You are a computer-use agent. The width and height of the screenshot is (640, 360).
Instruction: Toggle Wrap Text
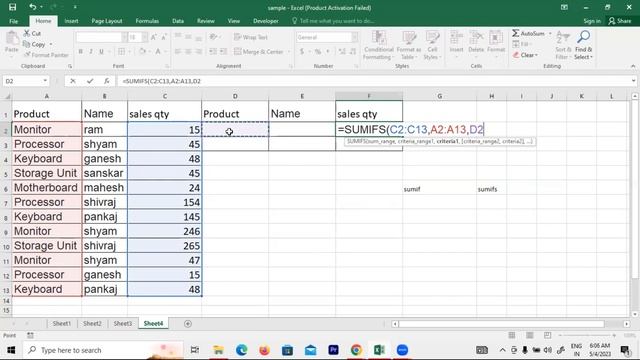pyautogui.click(x=251, y=37)
